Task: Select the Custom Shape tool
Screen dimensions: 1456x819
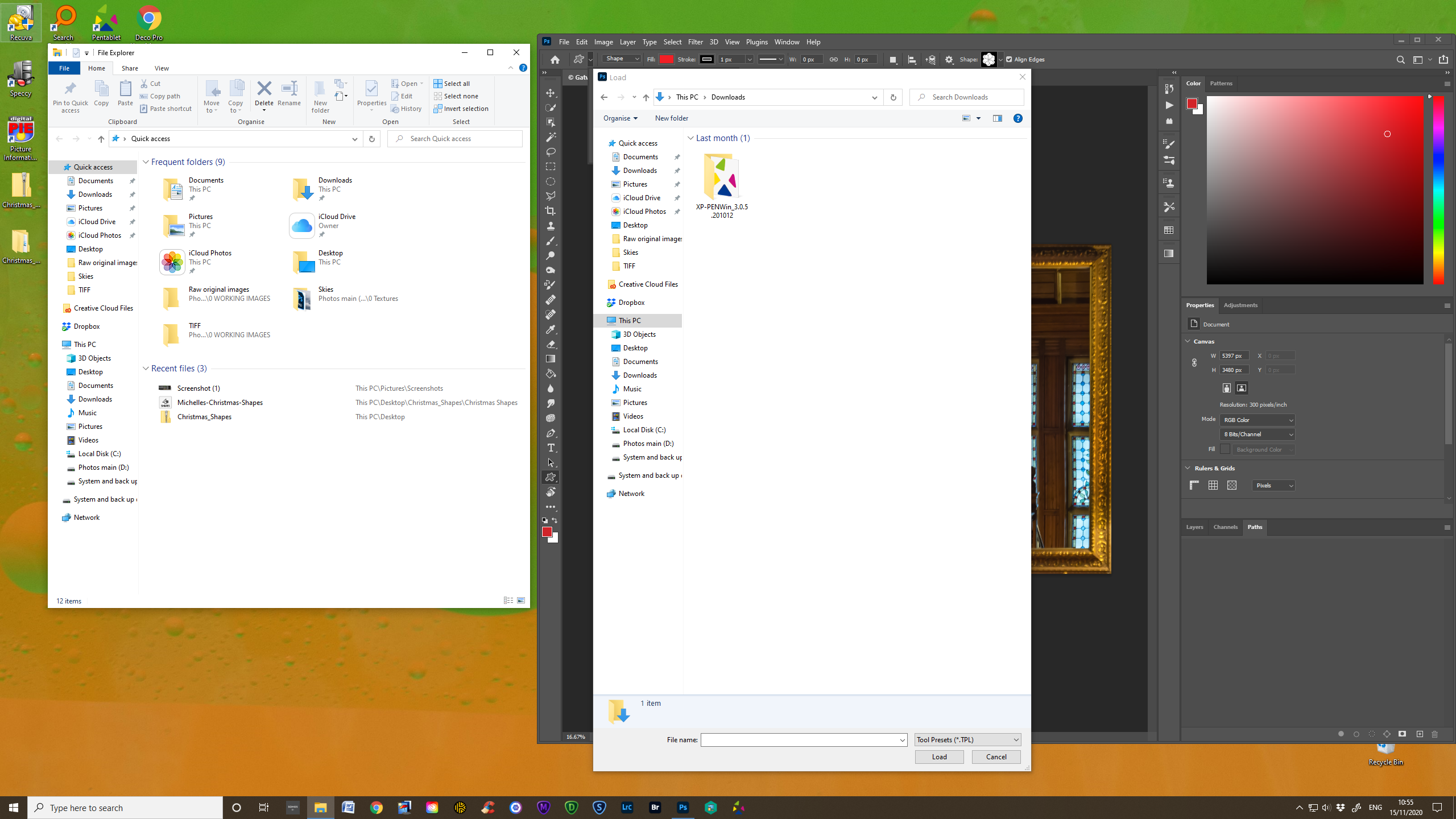Action: click(x=550, y=477)
